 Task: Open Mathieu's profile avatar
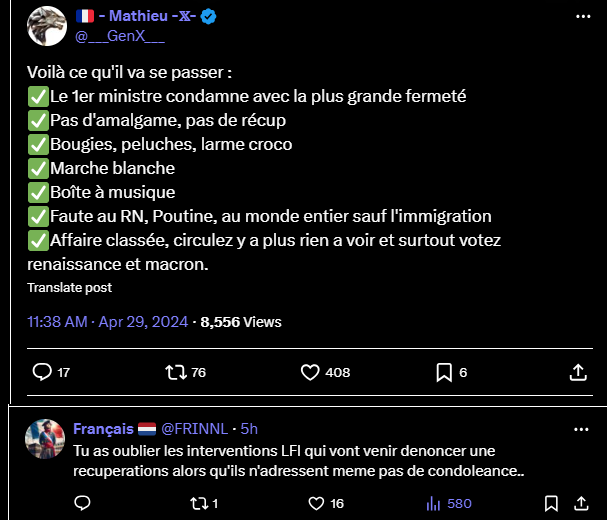coord(47,26)
